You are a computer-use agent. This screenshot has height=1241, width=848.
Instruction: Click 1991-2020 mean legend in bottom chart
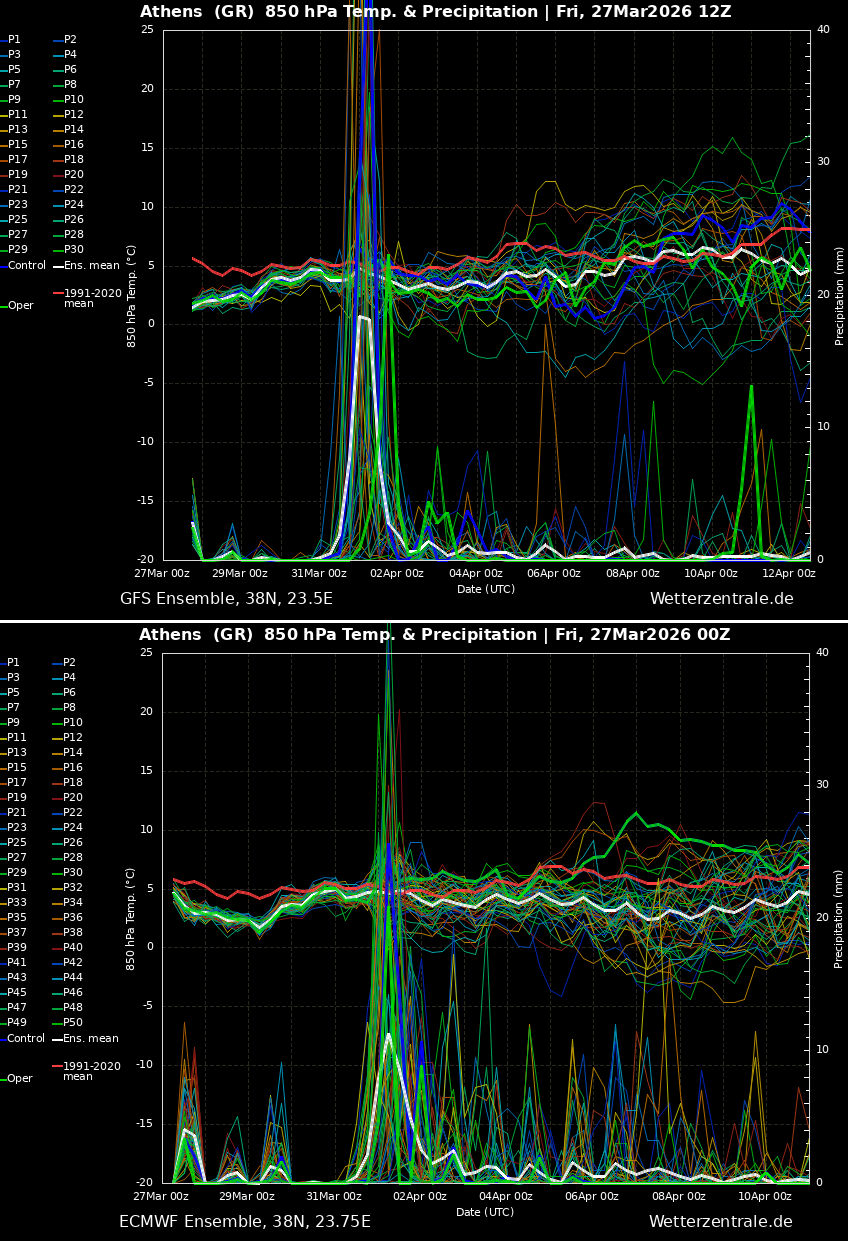click(91, 1071)
